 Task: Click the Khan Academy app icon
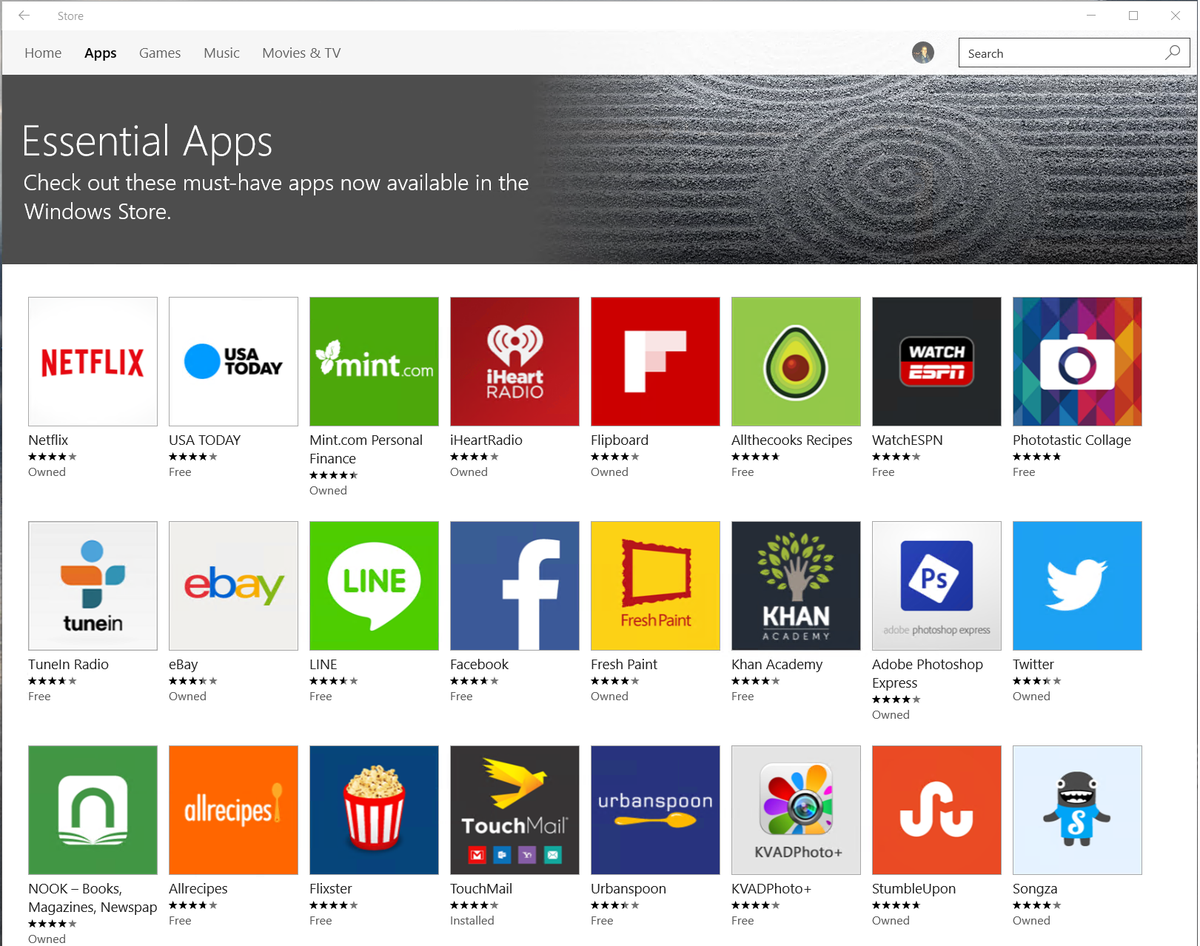(x=796, y=586)
